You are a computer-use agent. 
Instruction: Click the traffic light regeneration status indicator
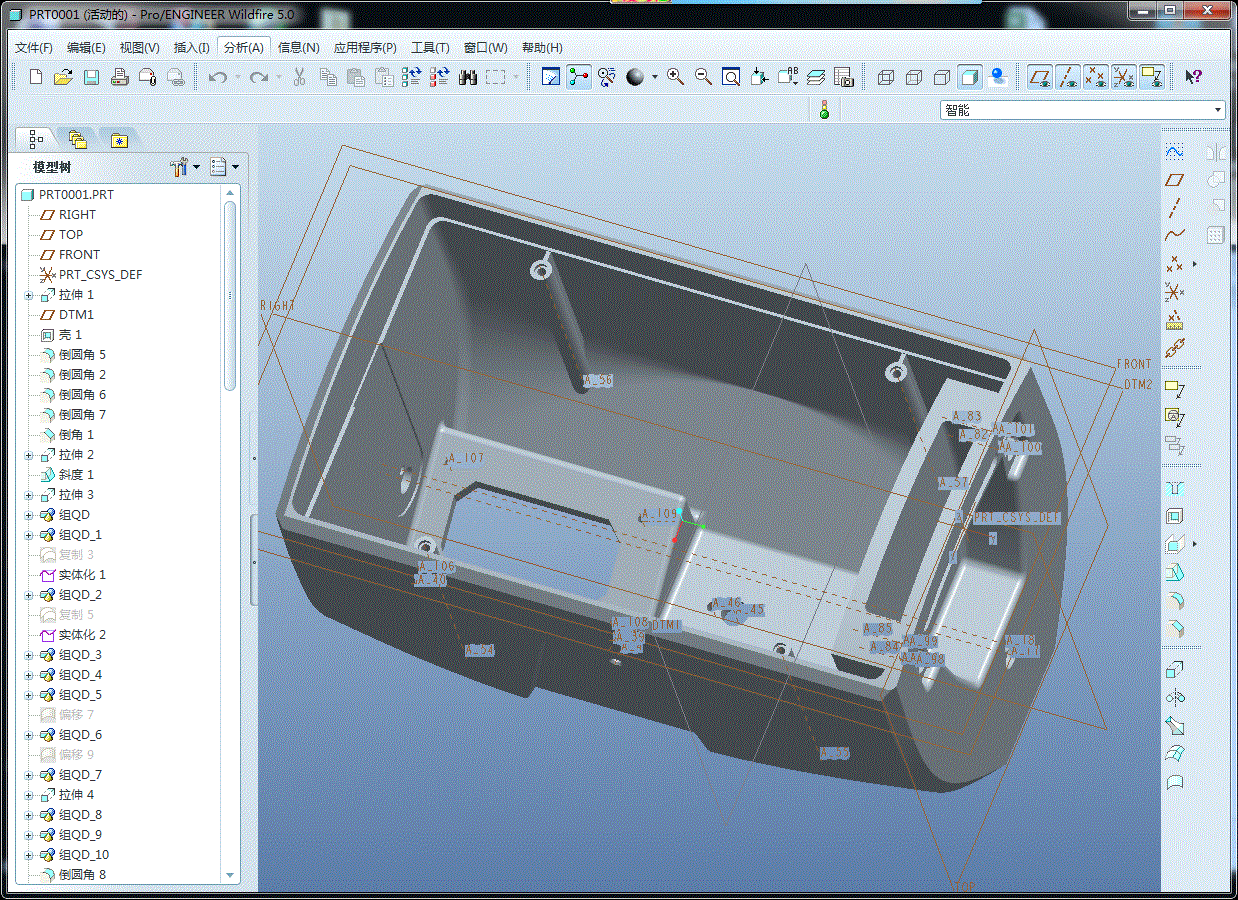[825, 110]
